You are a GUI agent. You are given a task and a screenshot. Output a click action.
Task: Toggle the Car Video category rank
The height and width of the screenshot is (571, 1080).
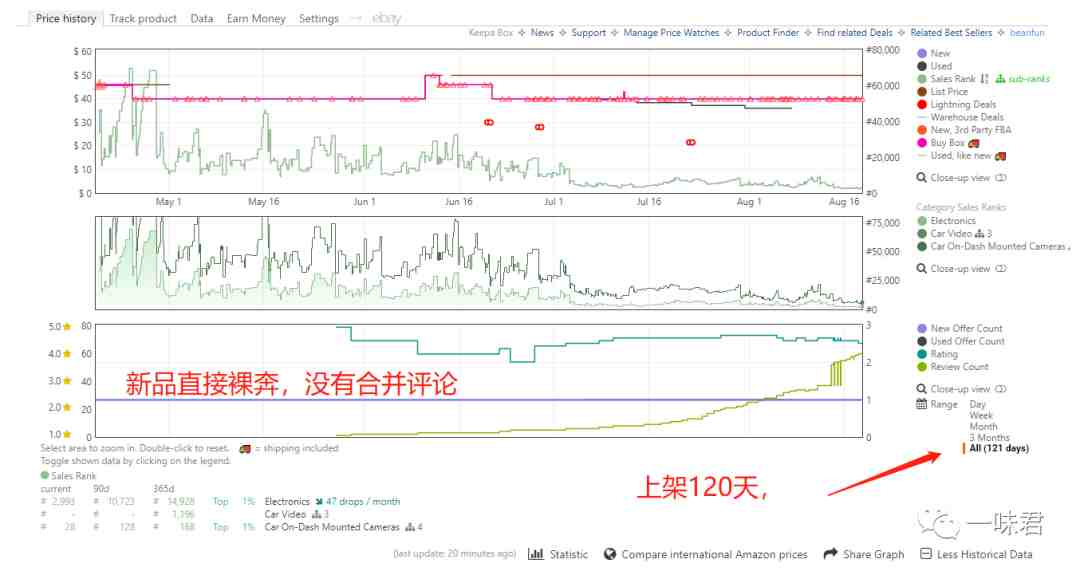[955, 233]
